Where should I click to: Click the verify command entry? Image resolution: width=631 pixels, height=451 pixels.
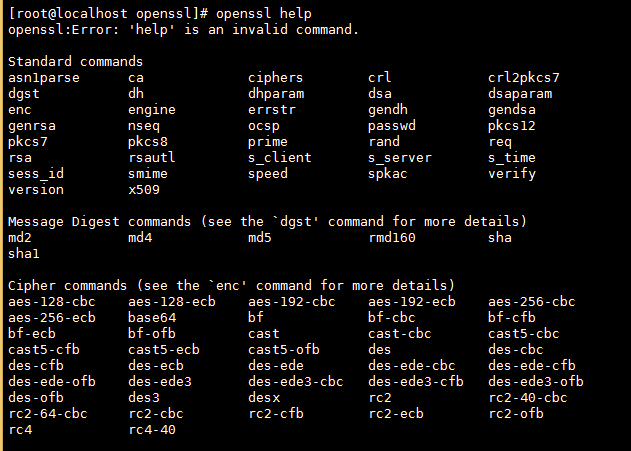[512, 173]
